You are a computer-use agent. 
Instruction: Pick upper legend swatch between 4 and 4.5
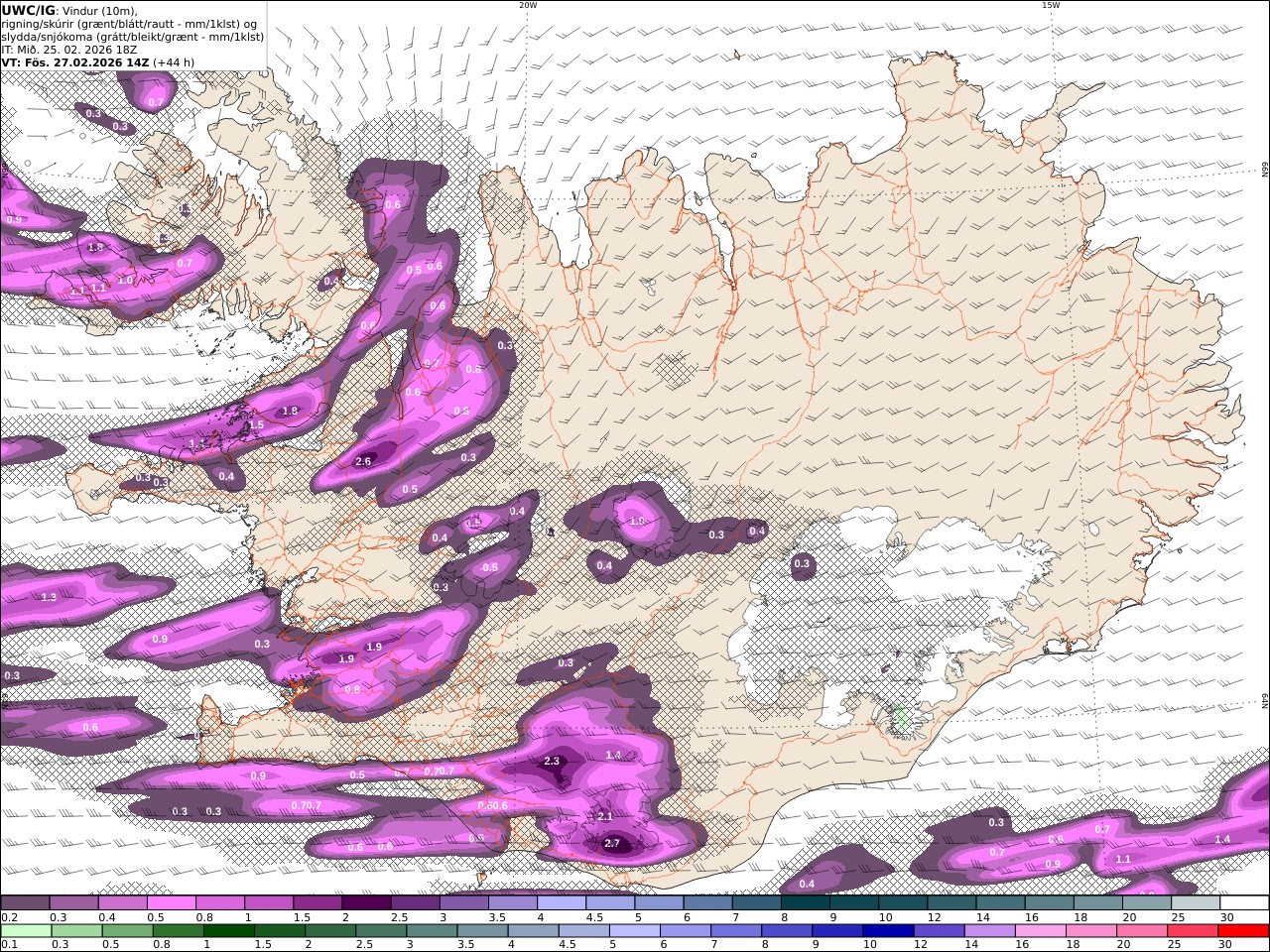[x=562, y=902]
